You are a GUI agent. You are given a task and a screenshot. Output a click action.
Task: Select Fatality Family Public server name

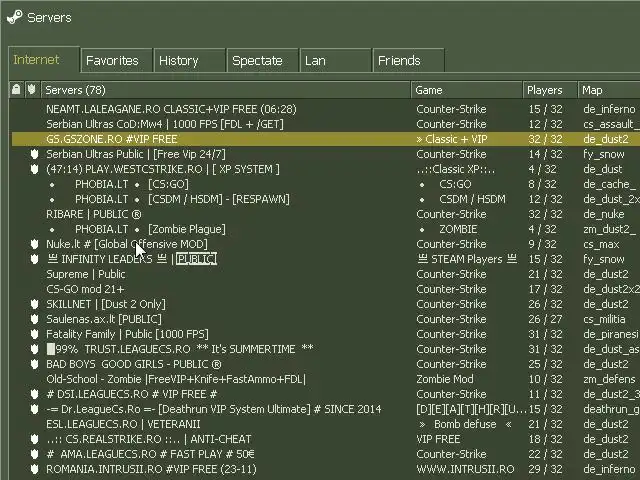point(127,334)
